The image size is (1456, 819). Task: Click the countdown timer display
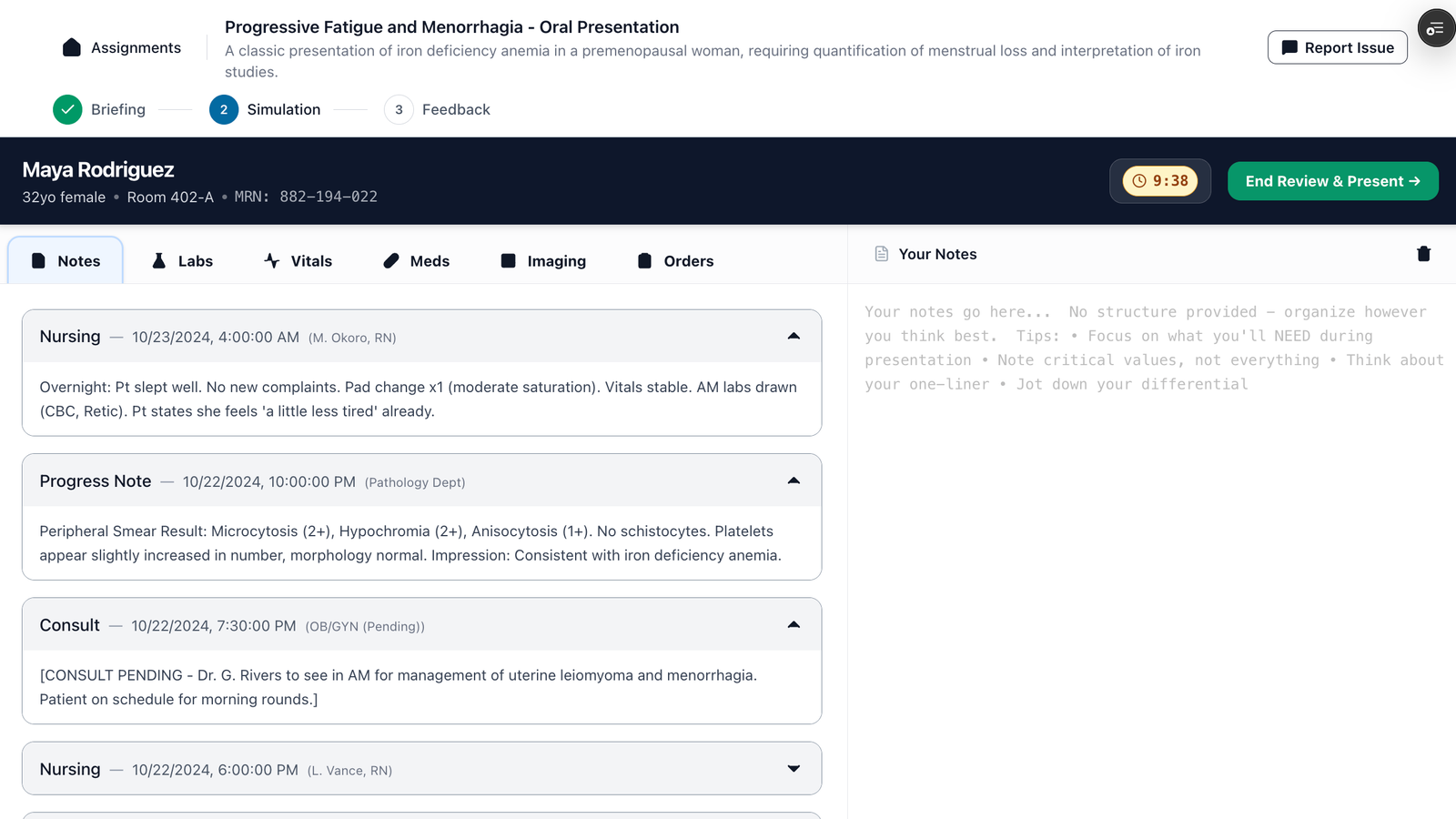click(x=1160, y=181)
